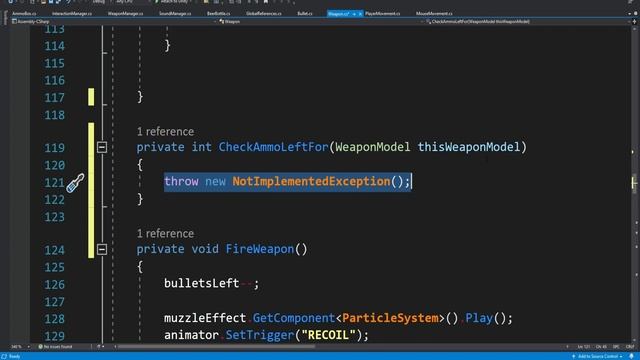
Task: Open 1 reference link above FireWeapon
Action: [x=165, y=233]
